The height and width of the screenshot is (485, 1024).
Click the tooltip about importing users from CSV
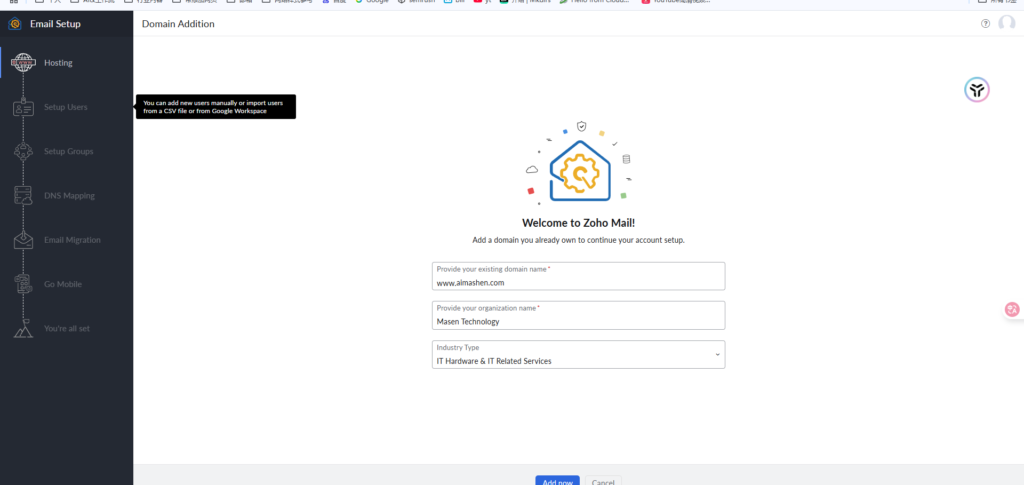216,107
